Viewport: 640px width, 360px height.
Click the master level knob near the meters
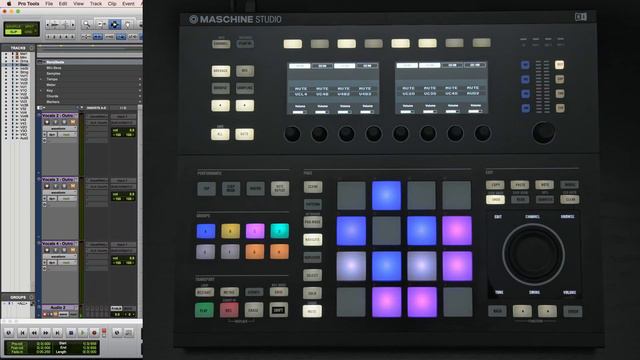click(544, 132)
